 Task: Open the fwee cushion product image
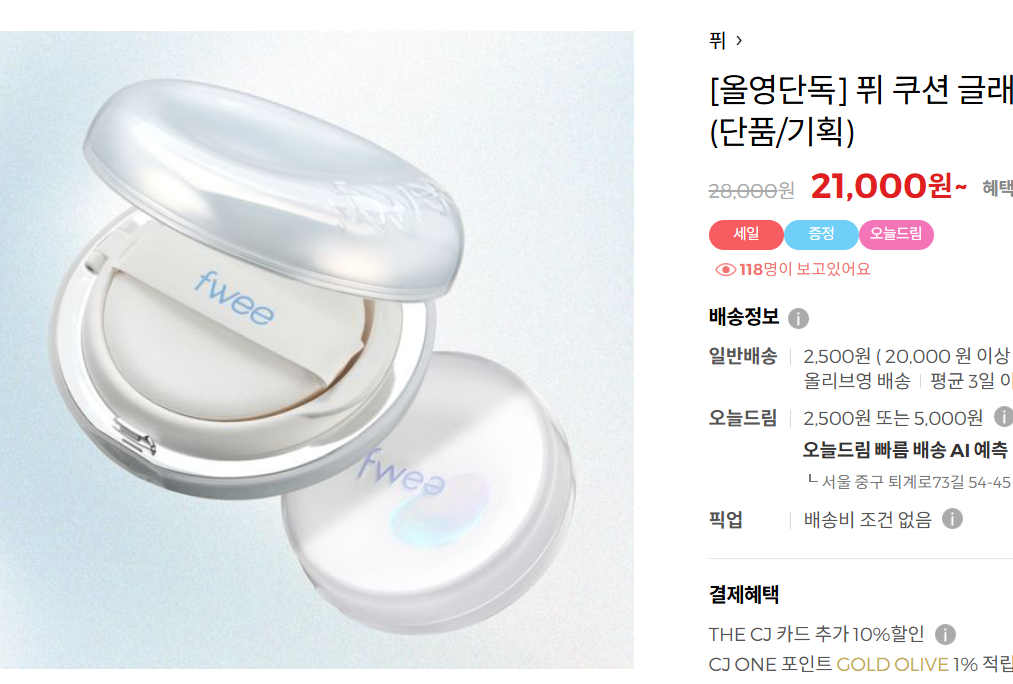317,349
